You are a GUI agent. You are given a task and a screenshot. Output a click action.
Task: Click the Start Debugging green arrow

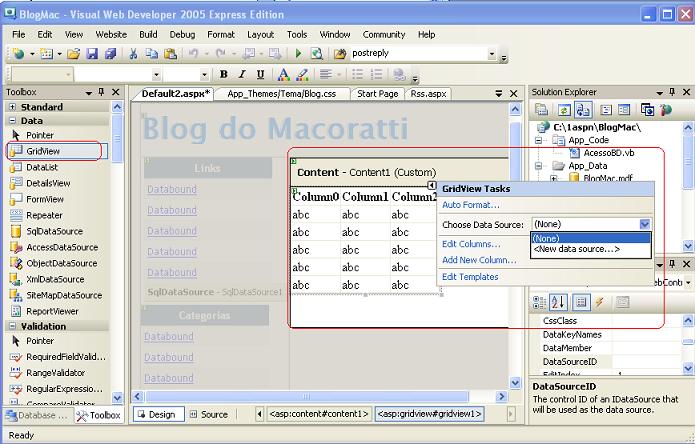(297, 54)
